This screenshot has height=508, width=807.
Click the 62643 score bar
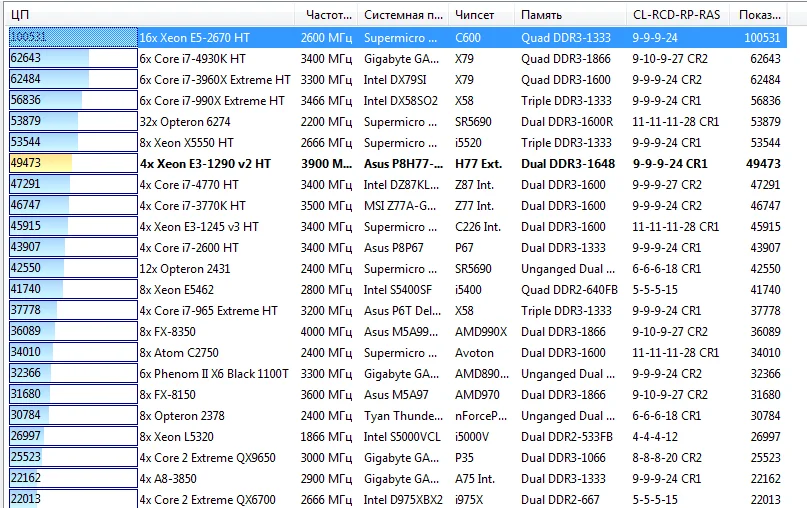coord(73,58)
